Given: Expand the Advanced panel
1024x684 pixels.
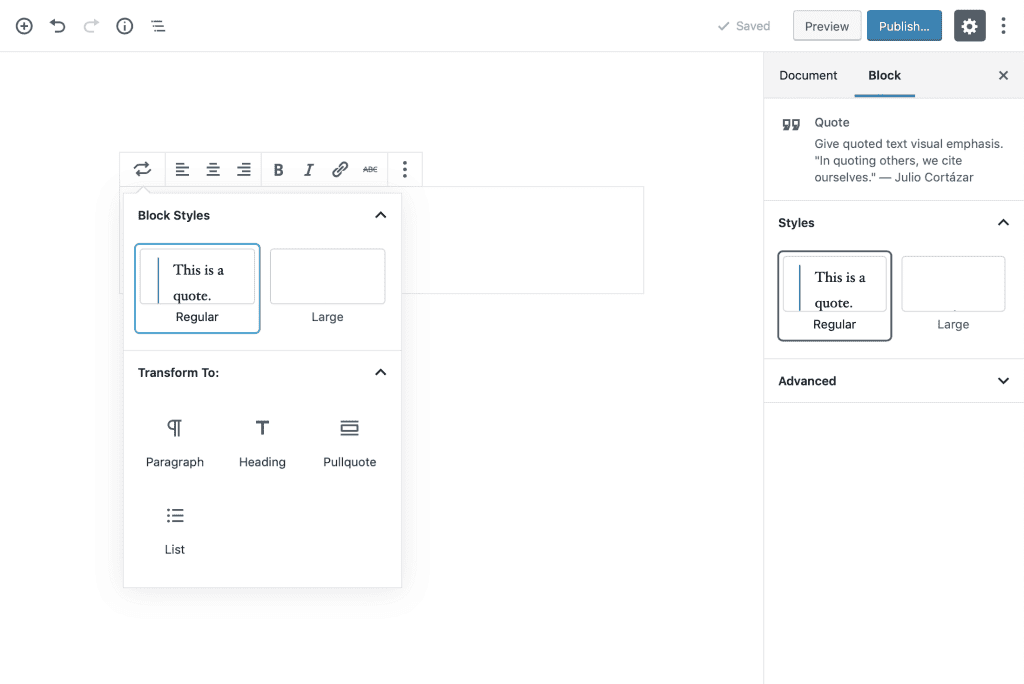Looking at the screenshot, I should pos(893,381).
